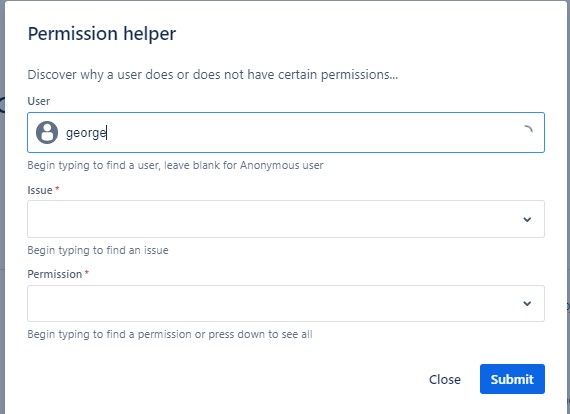Expand the Issue dropdown chevron
Screen dimensions: 570x414
(527, 219)
